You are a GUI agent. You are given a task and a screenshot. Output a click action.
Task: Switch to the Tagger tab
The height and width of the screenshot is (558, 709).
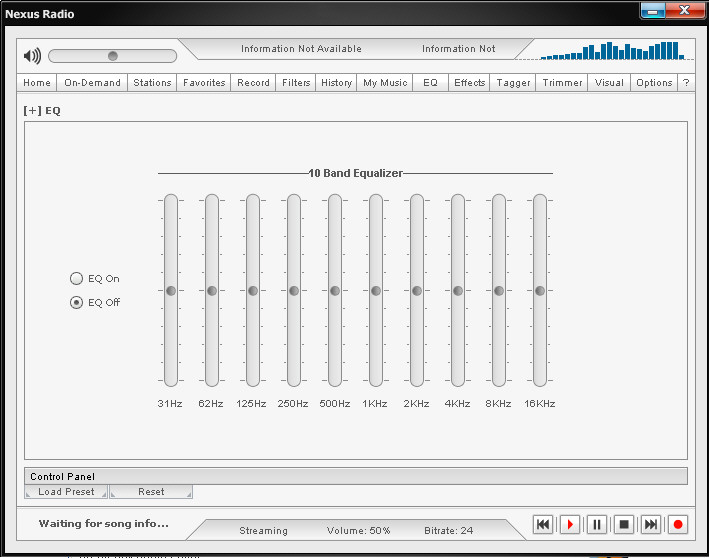click(x=513, y=83)
